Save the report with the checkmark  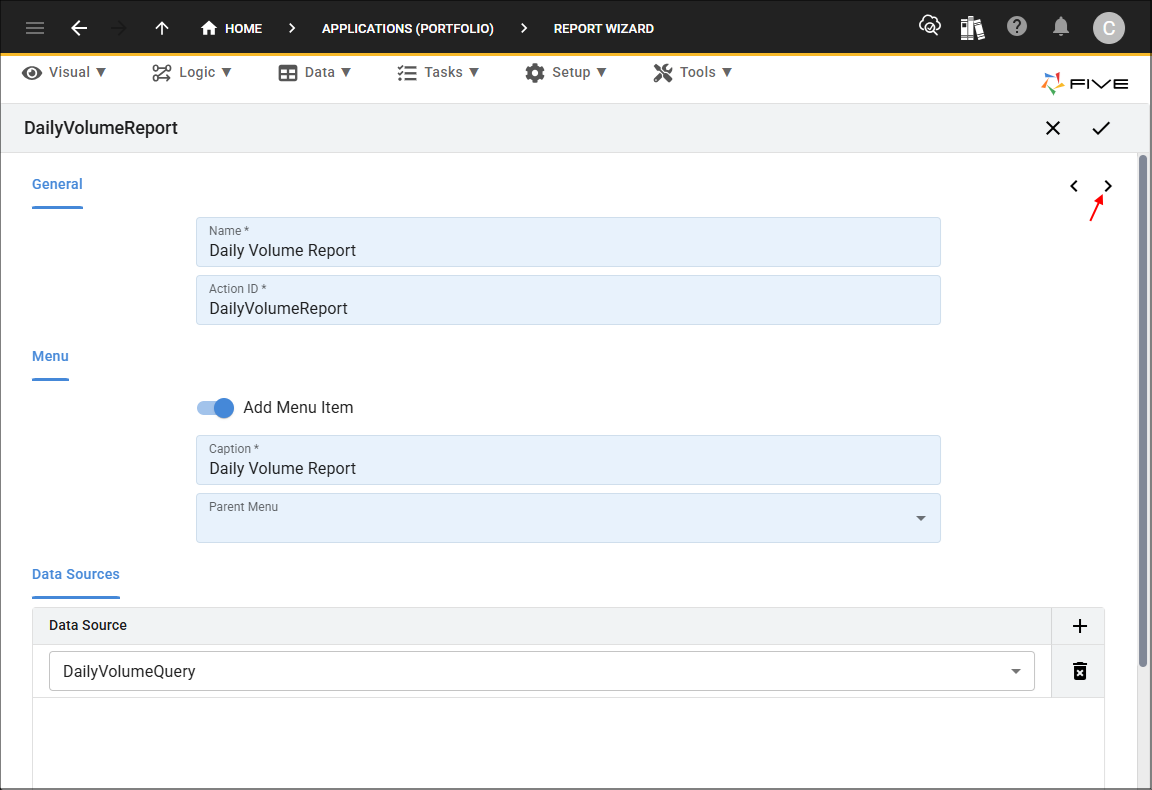click(x=1101, y=128)
